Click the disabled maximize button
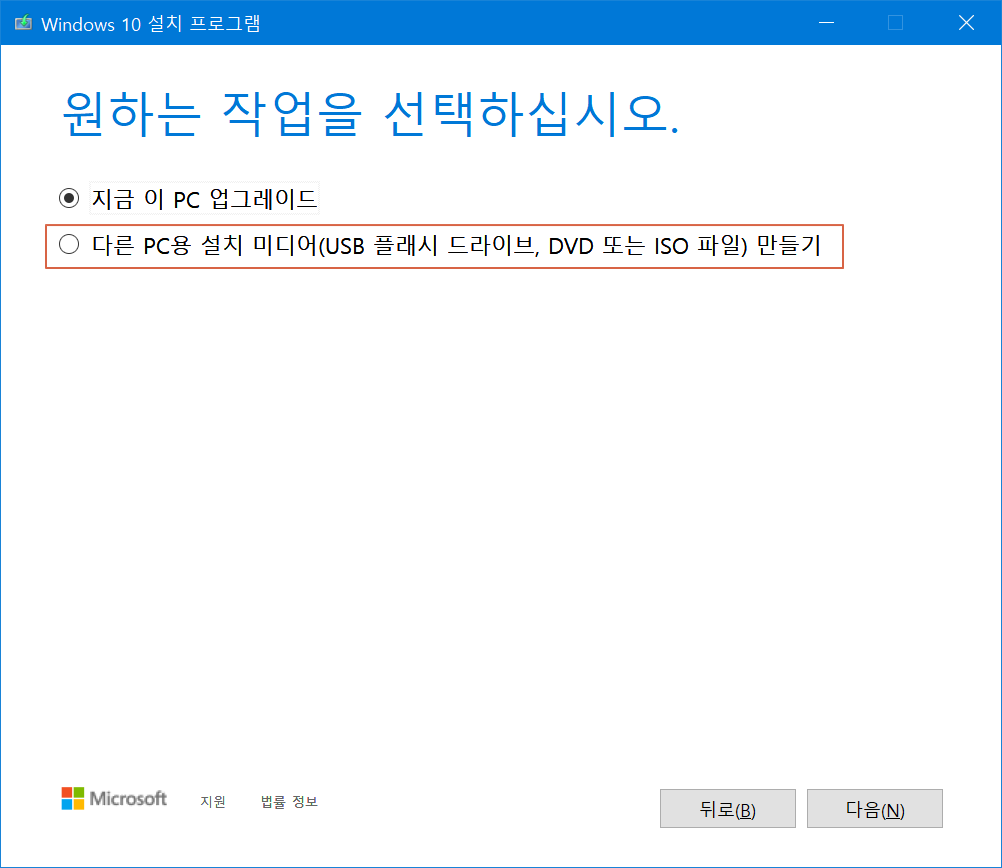 click(895, 23)
